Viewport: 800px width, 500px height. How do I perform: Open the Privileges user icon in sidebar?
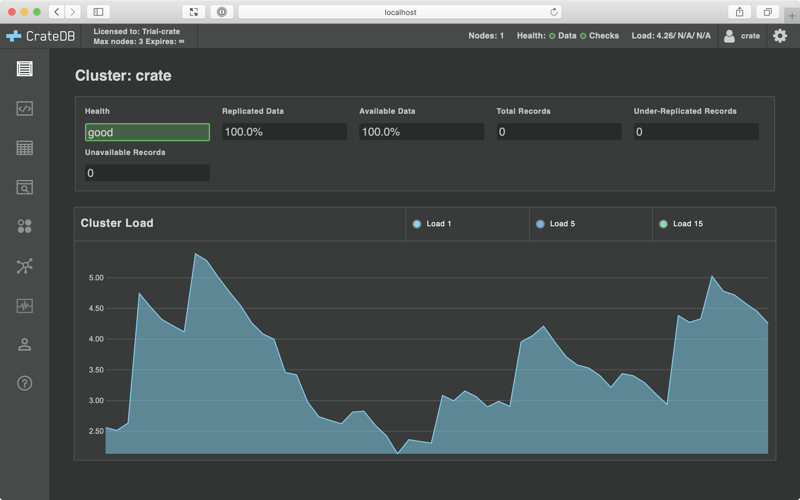[x=24, y=345]
